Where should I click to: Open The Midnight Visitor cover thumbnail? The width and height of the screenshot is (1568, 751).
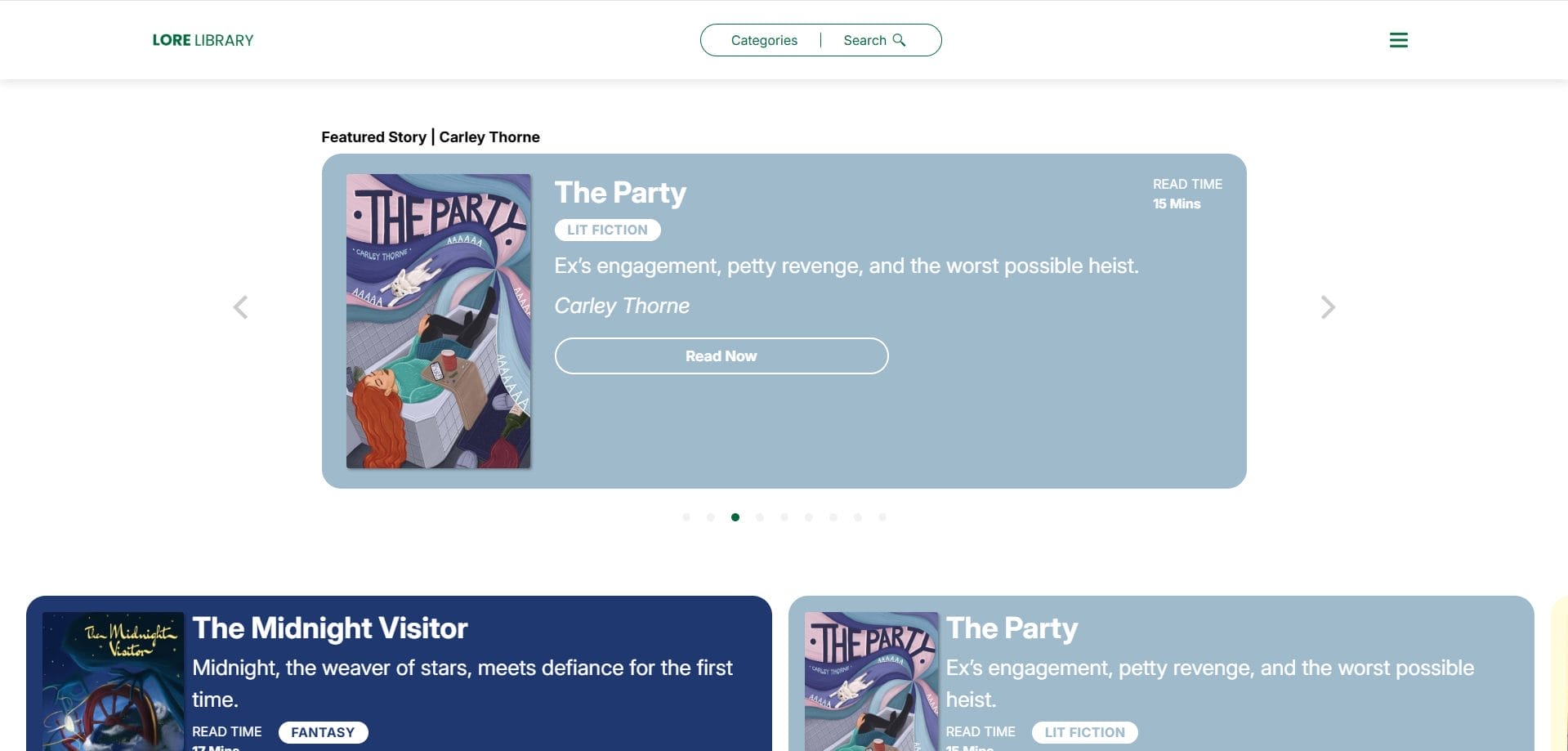point(113,682)
